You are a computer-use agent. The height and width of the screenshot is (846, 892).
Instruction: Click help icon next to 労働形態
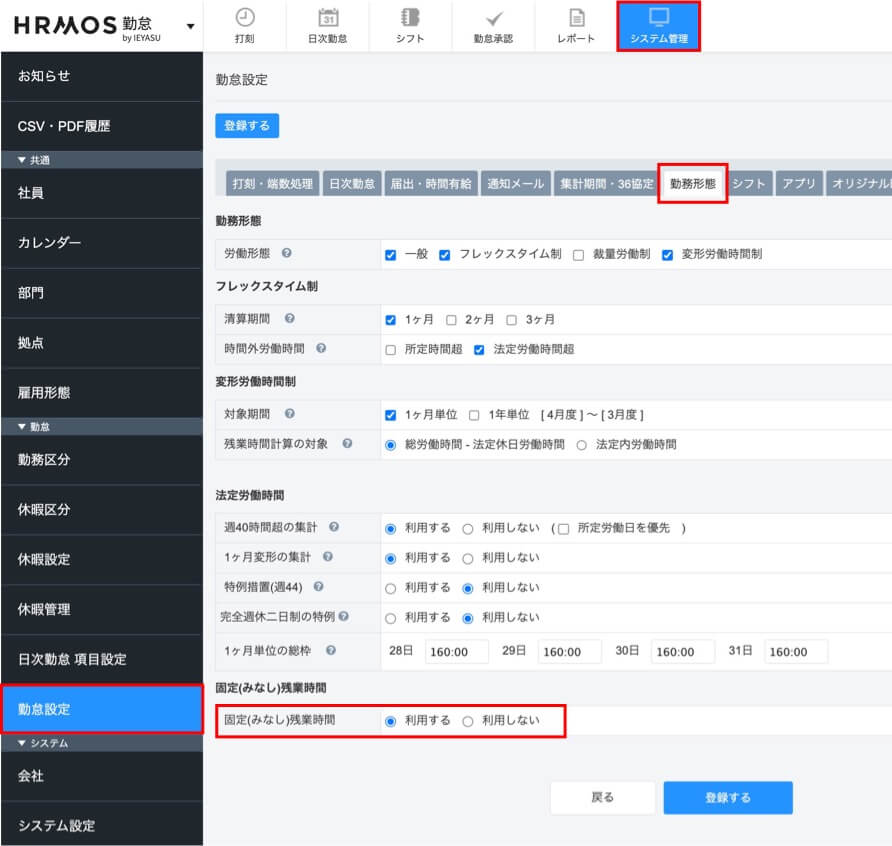(287, 254)
